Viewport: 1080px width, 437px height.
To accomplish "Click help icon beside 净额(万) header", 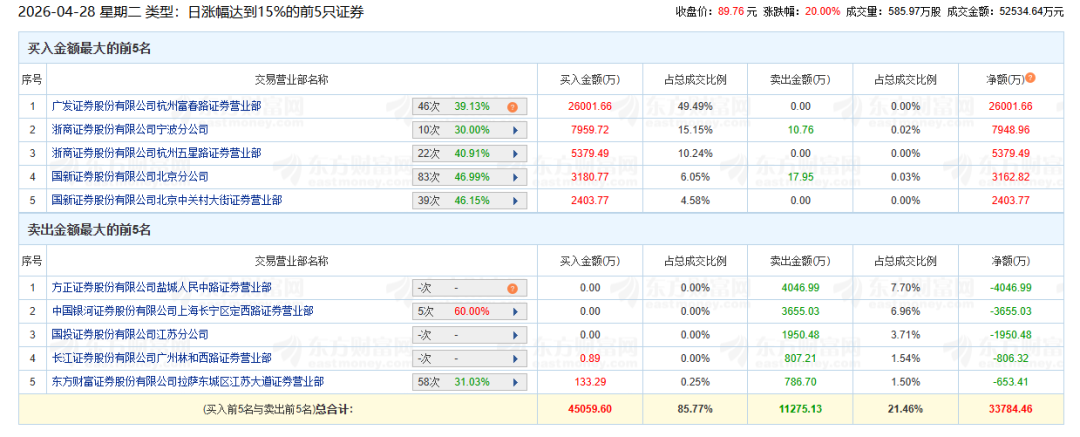I will click(x=1029, y=78).
